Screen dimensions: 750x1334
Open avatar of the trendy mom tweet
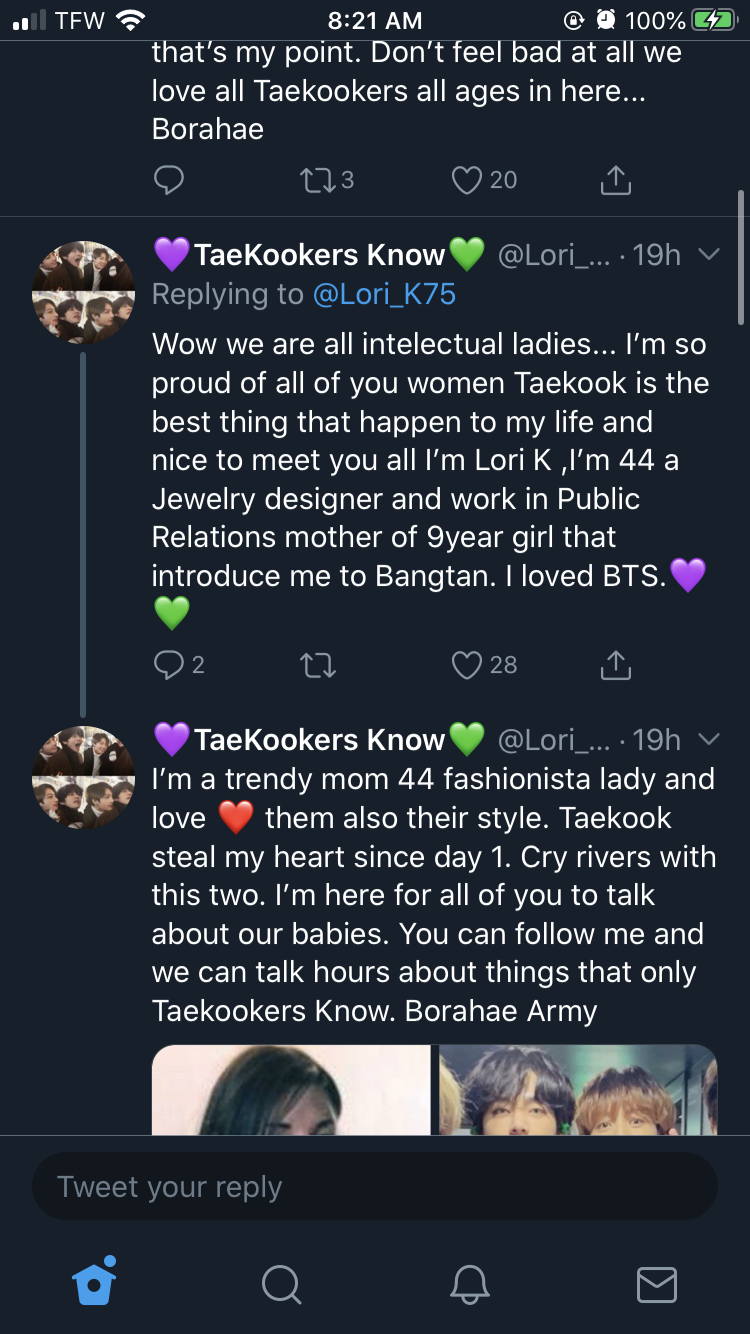click(84, 777)
